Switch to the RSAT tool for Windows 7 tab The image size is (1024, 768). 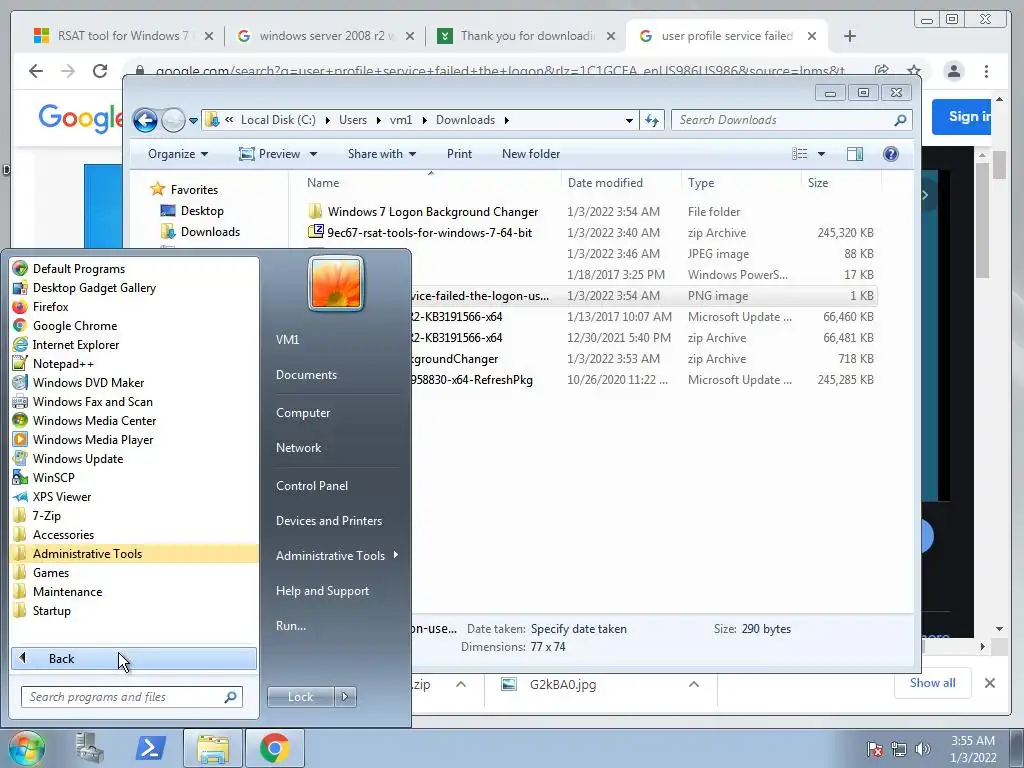click(x=123, y=36)
